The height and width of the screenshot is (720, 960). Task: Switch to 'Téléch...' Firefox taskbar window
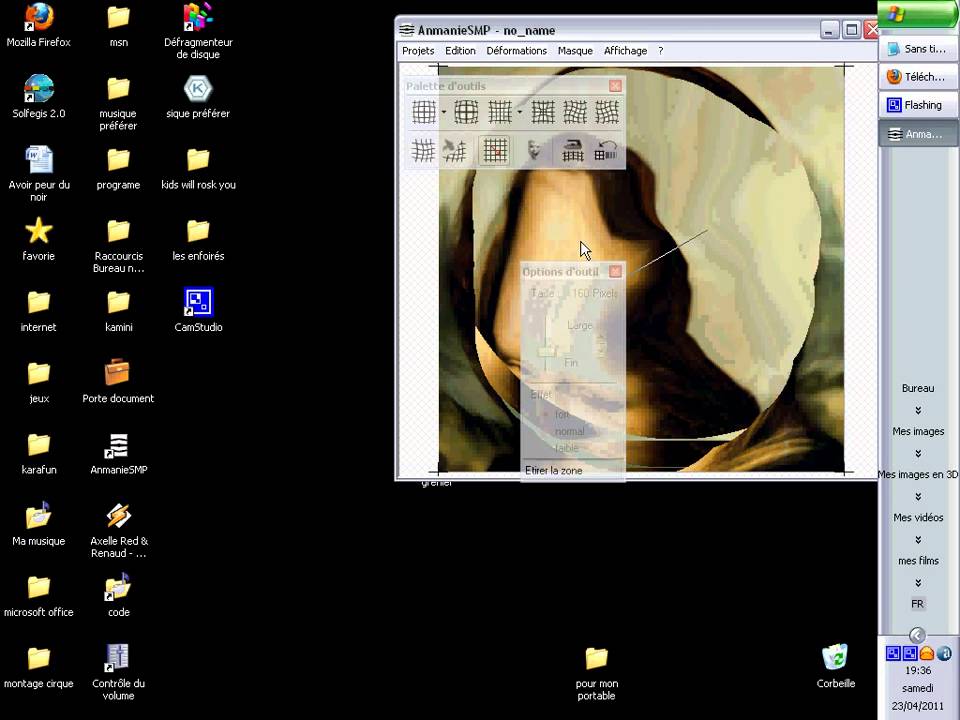tap(918, 77)
